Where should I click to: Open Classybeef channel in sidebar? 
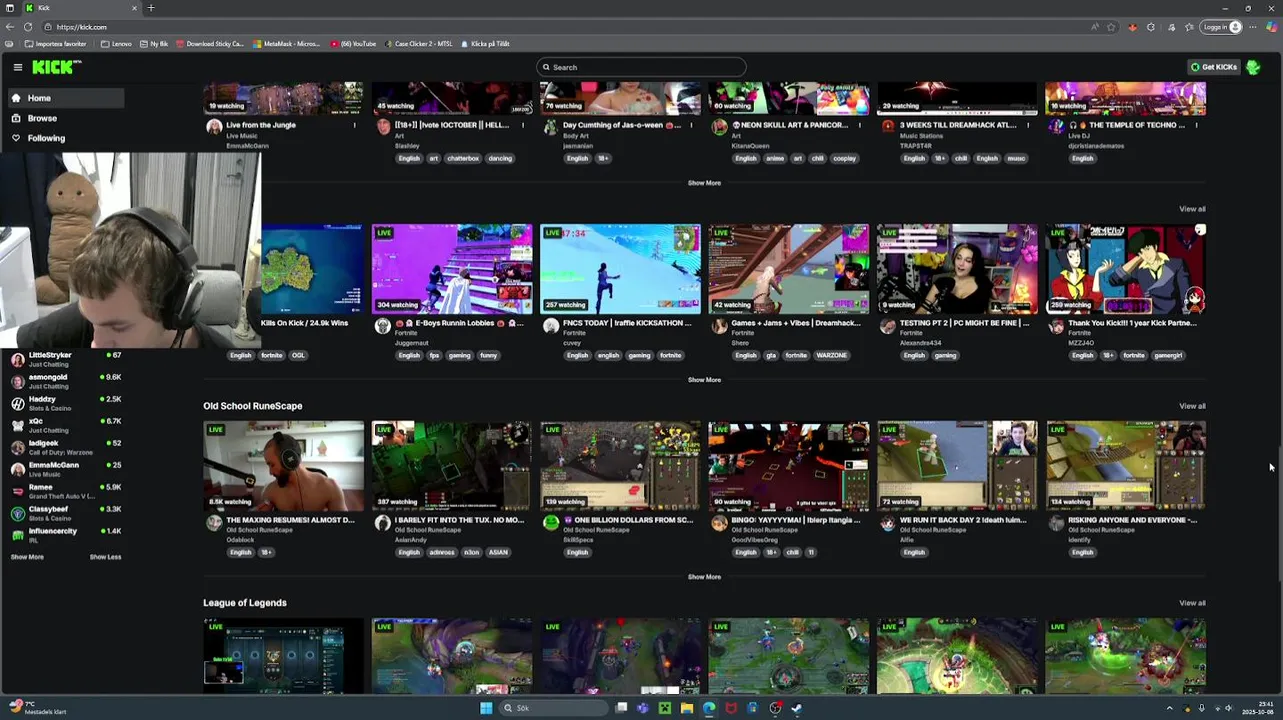pos(65,513)
